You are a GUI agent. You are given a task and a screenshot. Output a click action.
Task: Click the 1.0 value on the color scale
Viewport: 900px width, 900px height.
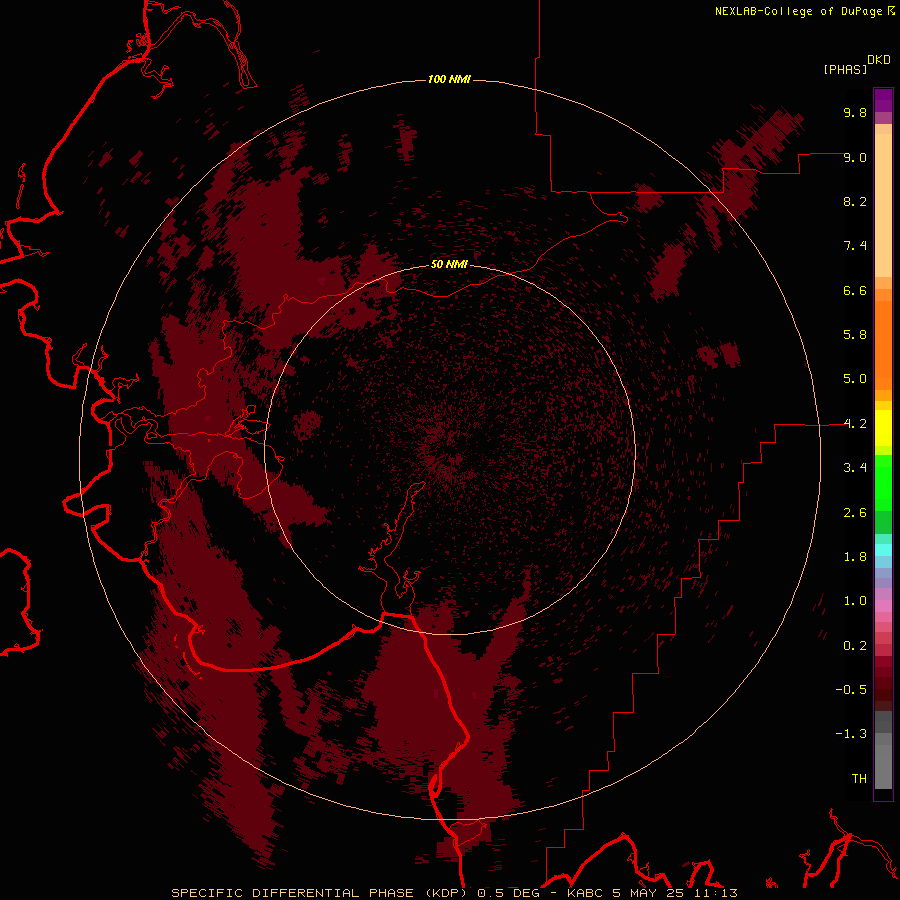click(855, 601)
